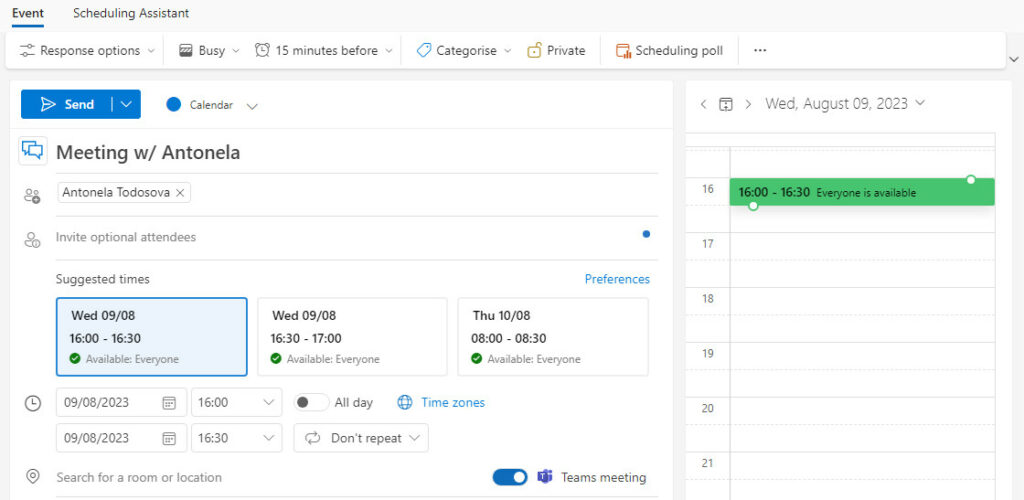The image size is (1024, 500).
Task: Edit the Meeting w/ Antonela title
Action: [357, 152]
